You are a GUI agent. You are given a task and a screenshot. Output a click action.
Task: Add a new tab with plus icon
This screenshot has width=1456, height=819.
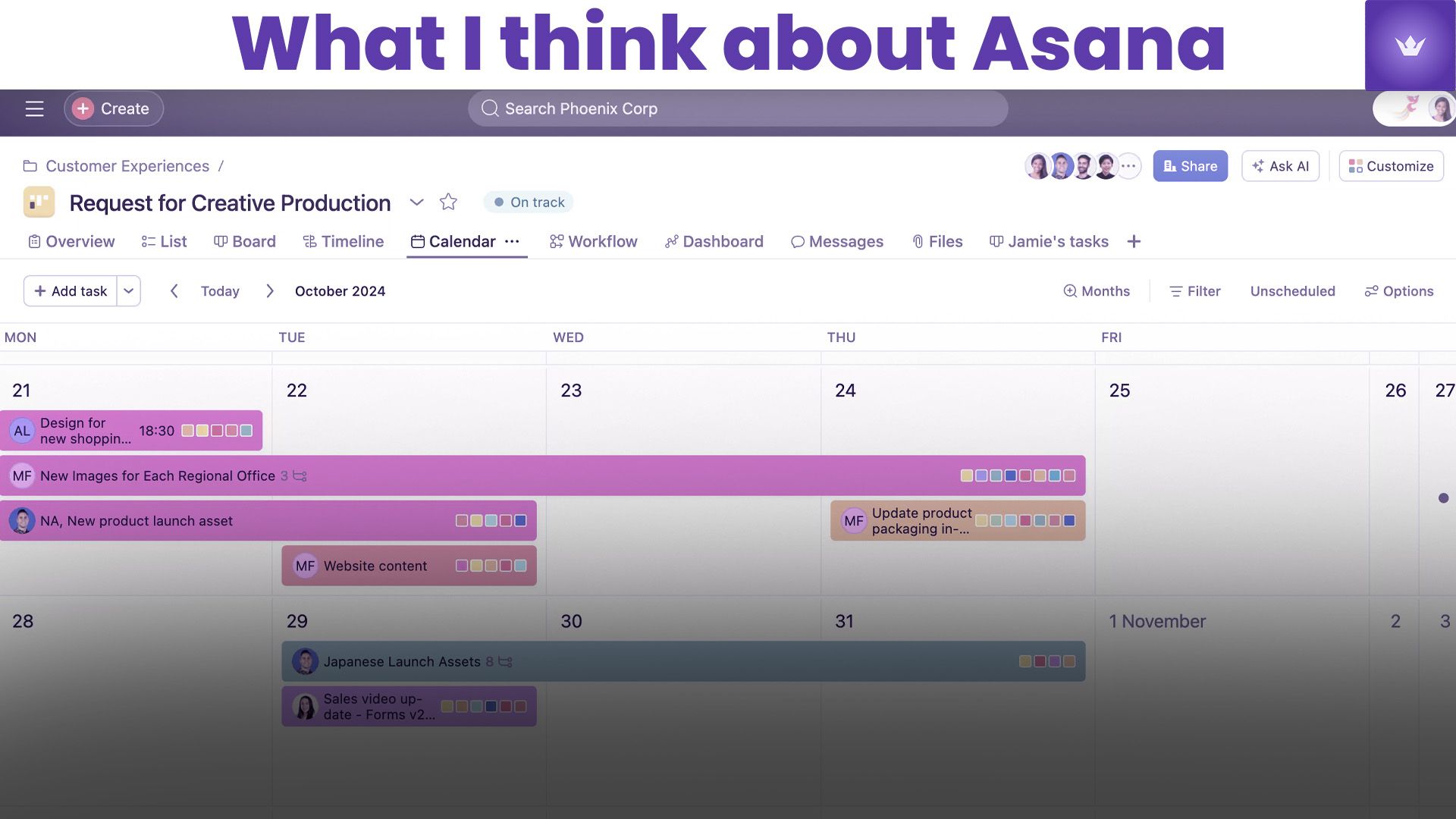[1134, 241]
